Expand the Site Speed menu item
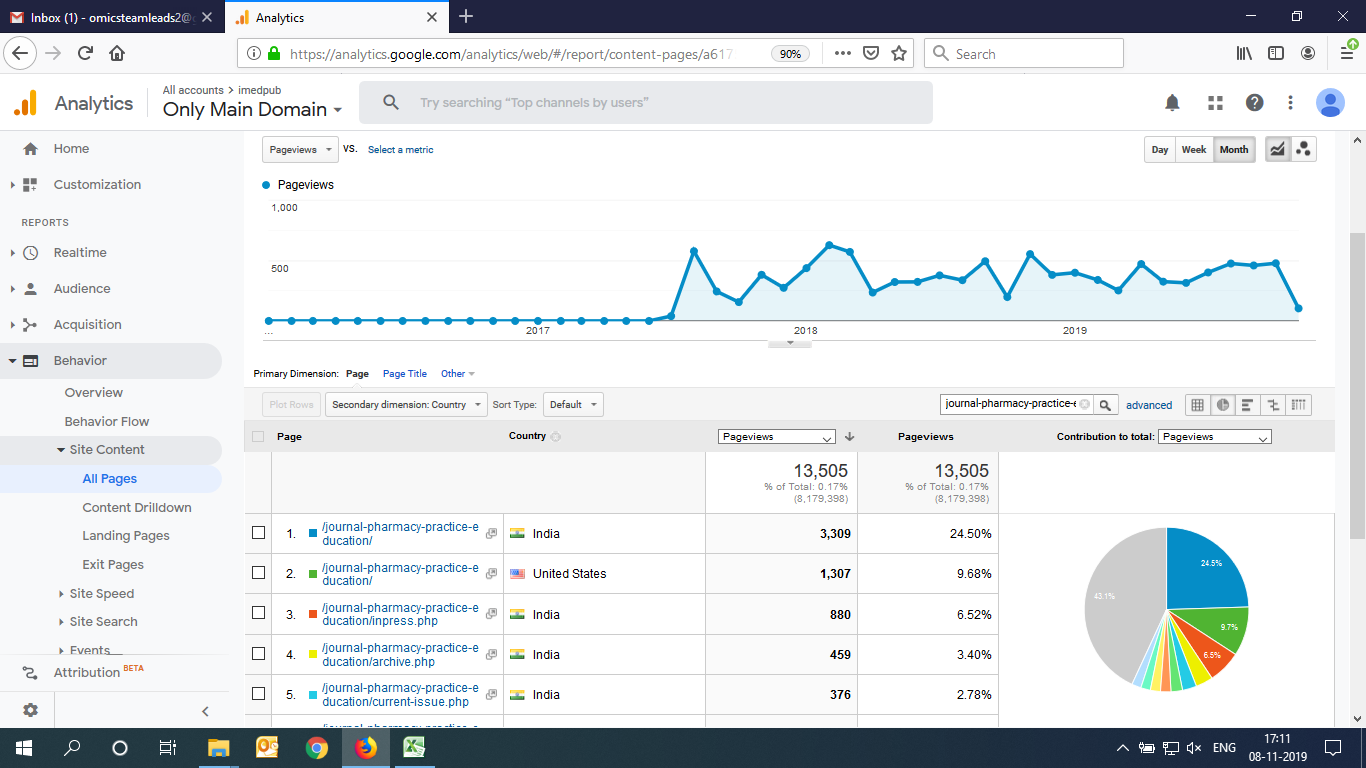This screenshot has height=768, width=1366. [x=101, y=593]
